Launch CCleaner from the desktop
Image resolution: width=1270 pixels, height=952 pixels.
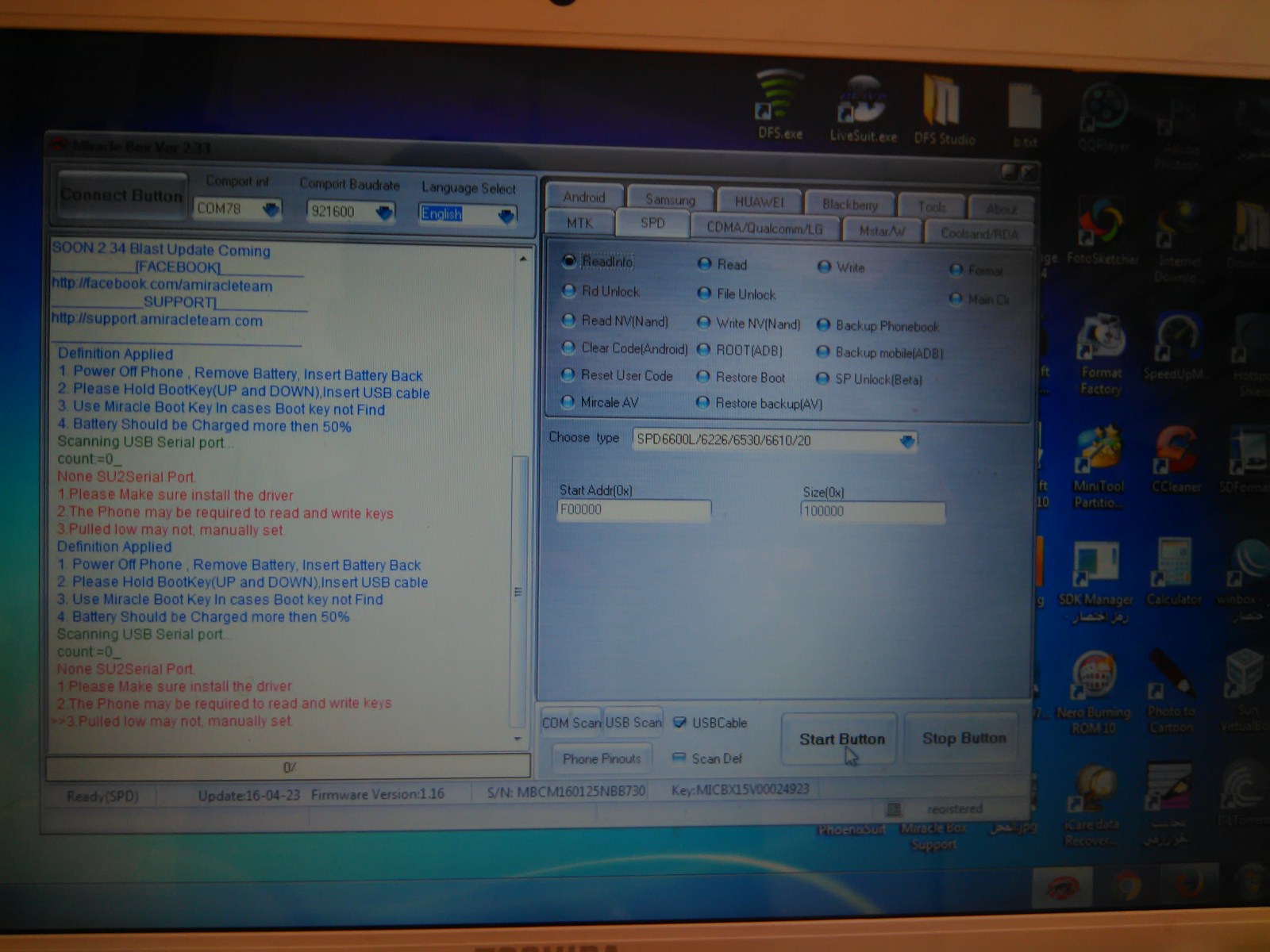point(1177,460)
